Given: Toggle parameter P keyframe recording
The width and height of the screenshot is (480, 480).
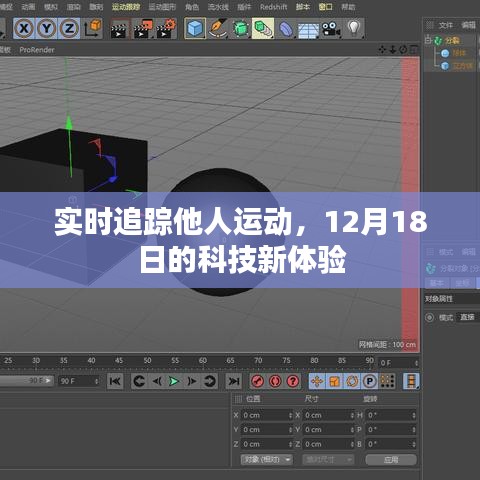Looking at the screenshot, I should (370, 381).
